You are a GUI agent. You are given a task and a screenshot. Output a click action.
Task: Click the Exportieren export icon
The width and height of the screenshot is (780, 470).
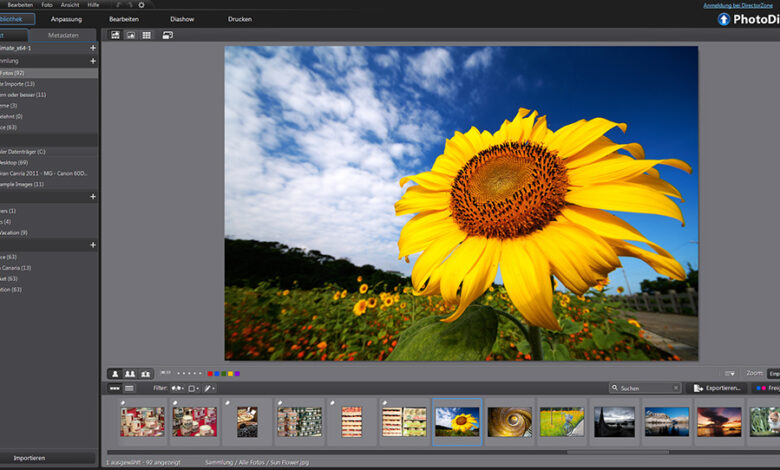698,388
